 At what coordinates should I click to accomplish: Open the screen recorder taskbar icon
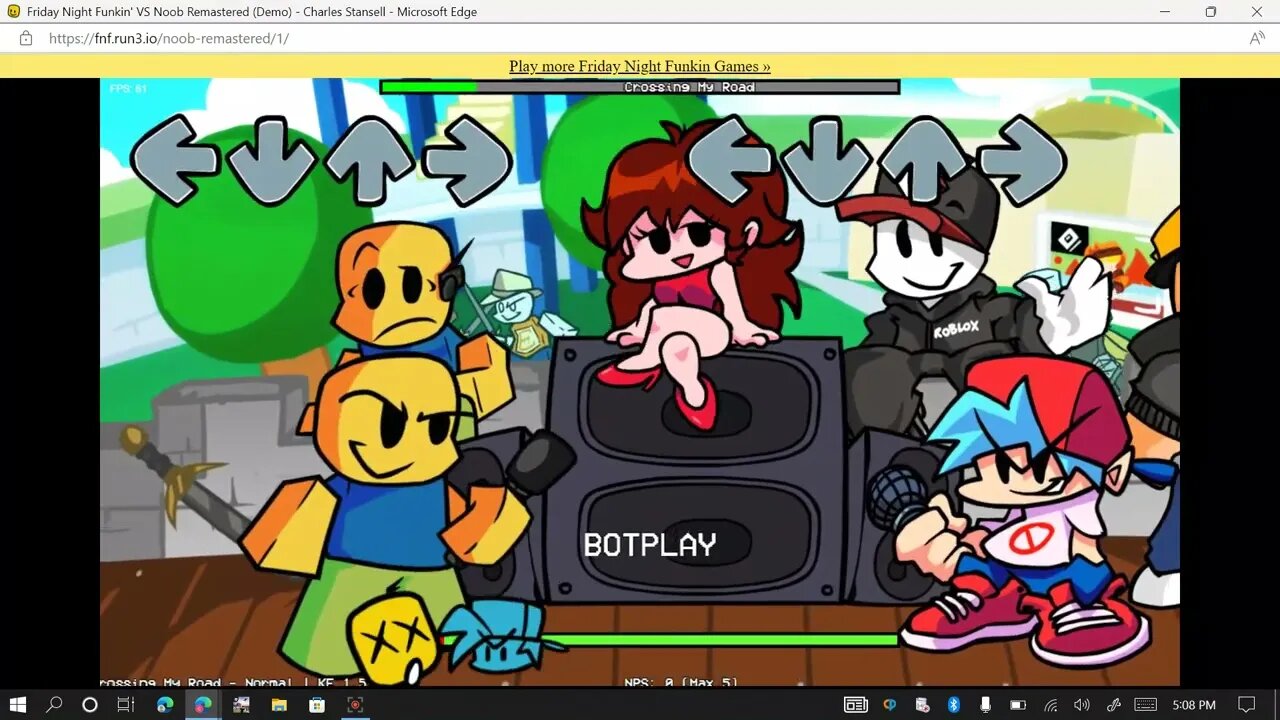pyautogui.click(x=354, y=704)
